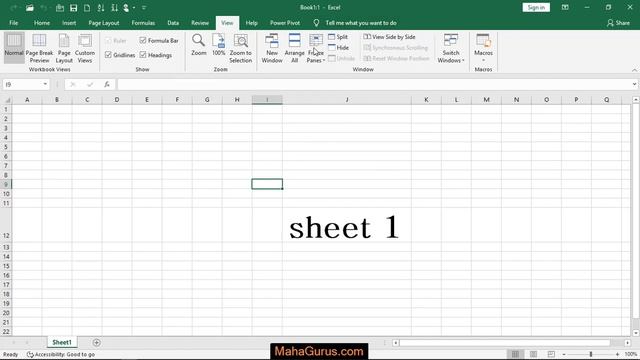The width and height of the screenshot is (640, 360).
Task: Toggle the Formula Bar checkbox
Action: pos(159,40)
